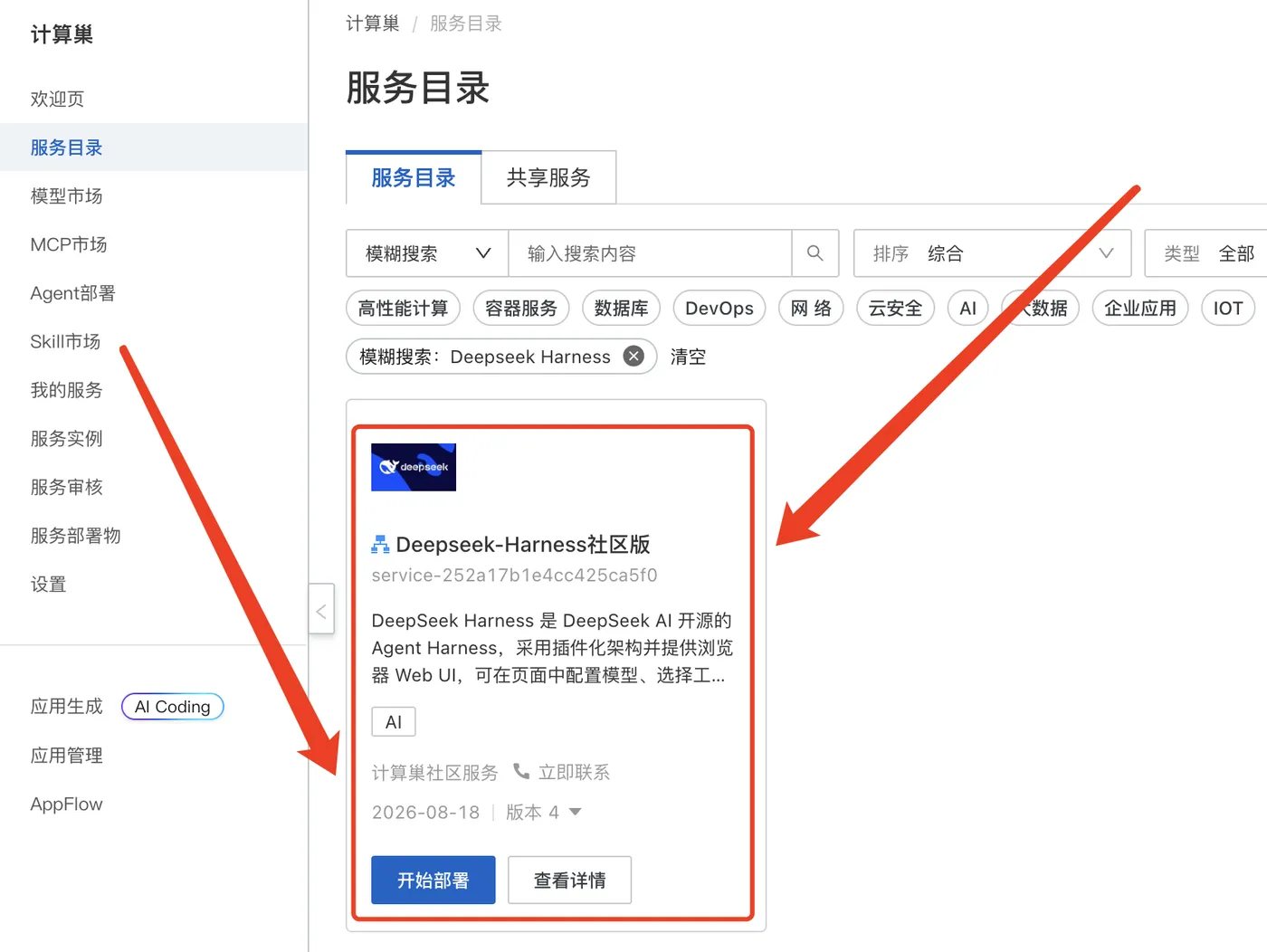Expand the 版本 4 version dropdown
Screen dimensions: 1267x952
[543, 813]
